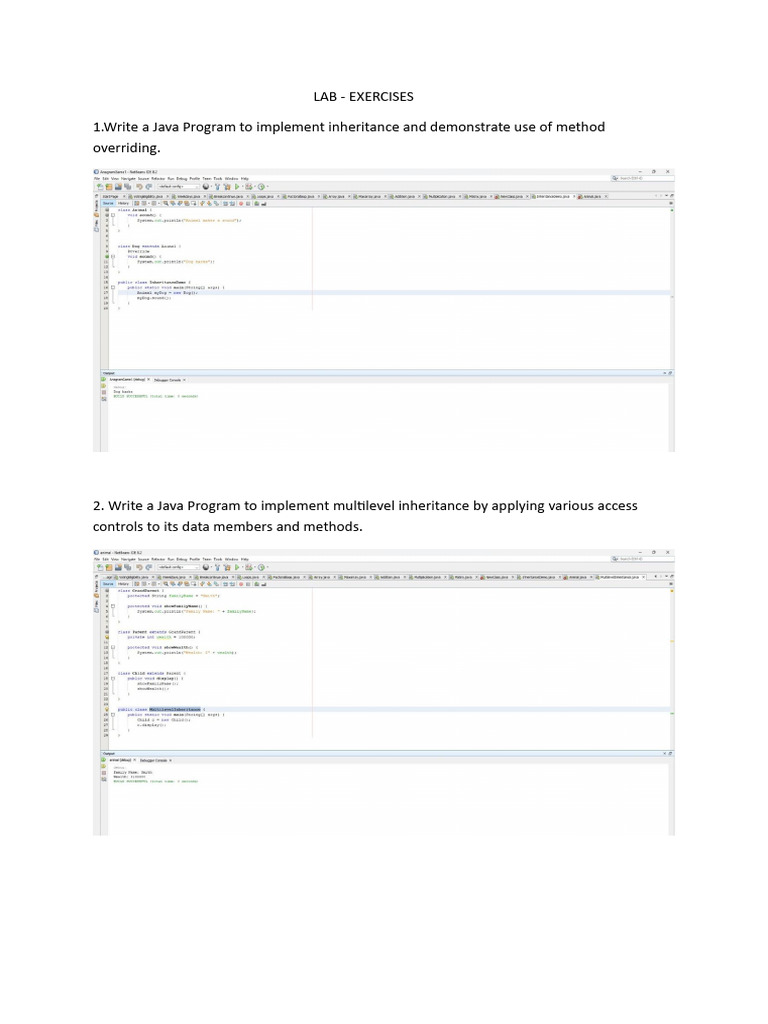Screen dimensions: 768x1024
Task: Open Refactor menu in first NetBeans window
Action: pyautogui.click(x=158, y=178)
